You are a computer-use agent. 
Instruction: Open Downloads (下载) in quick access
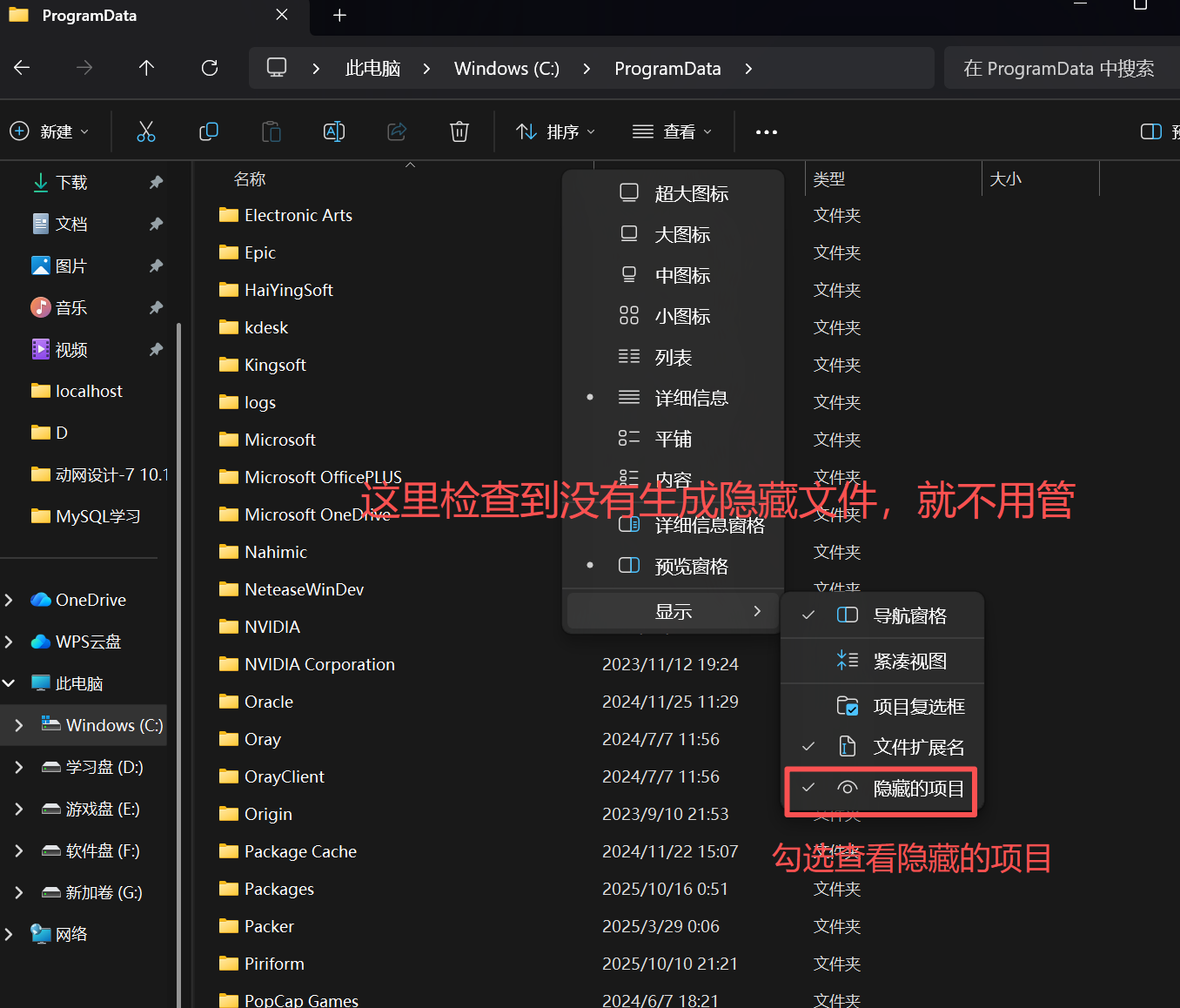(71, 182)
